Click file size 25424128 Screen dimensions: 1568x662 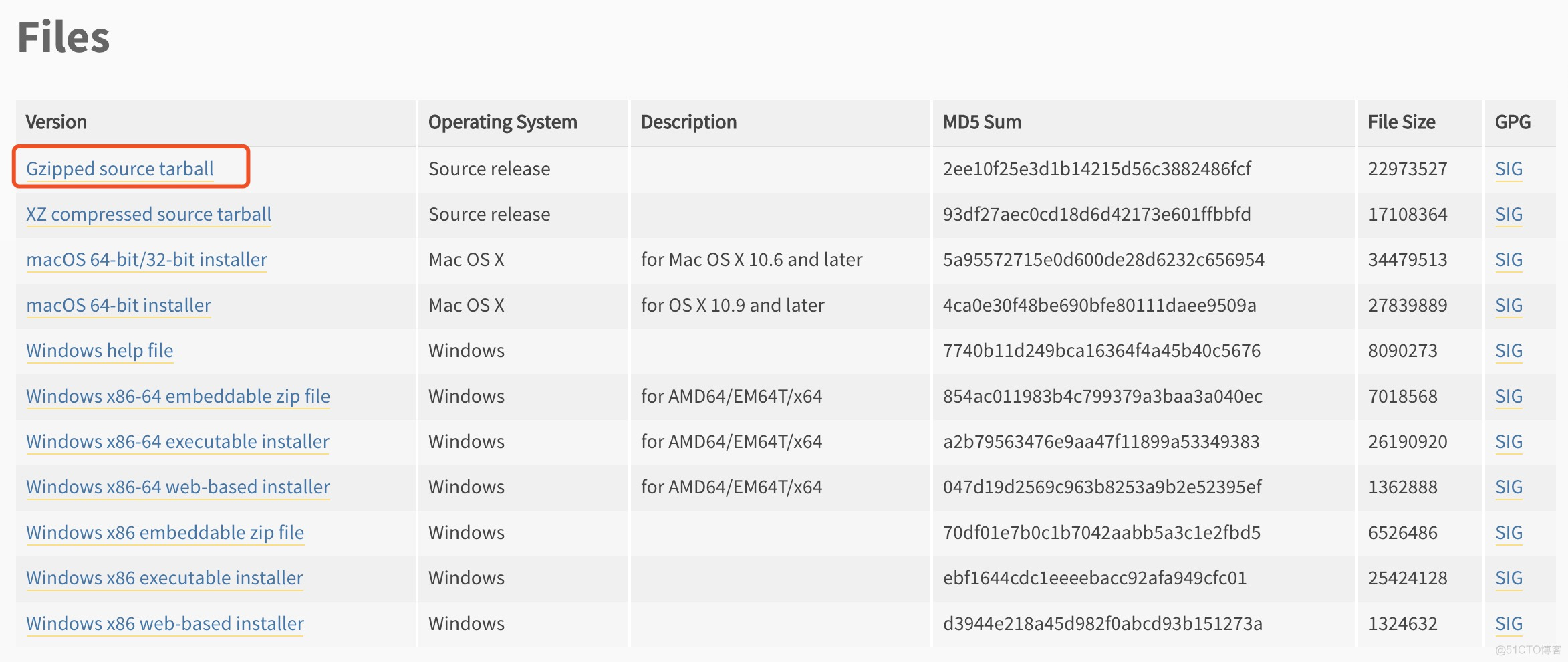[x=1408, y=578]
